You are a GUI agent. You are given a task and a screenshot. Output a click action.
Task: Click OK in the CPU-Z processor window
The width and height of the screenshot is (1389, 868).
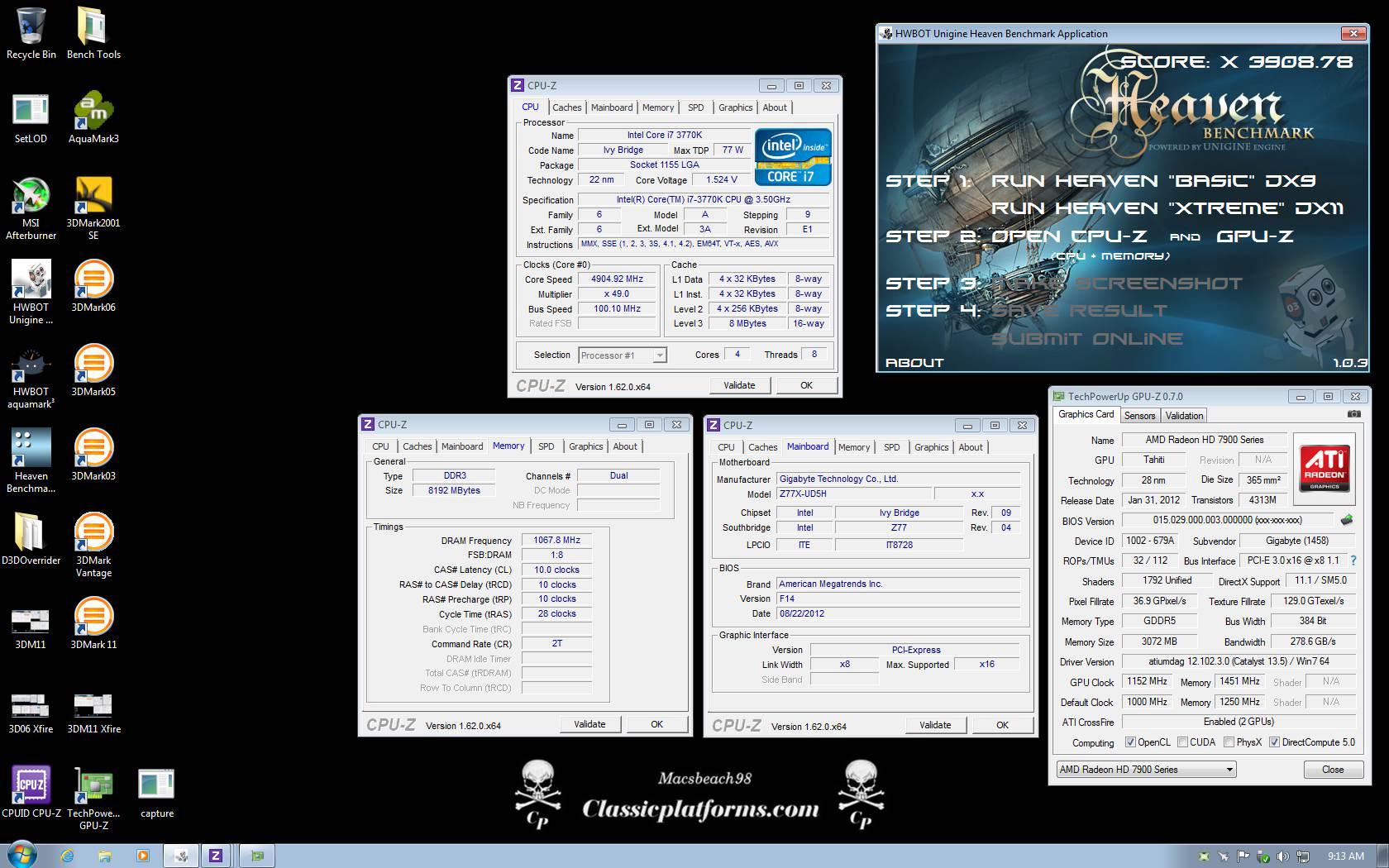pyautogui.click(x=806, y=385)
